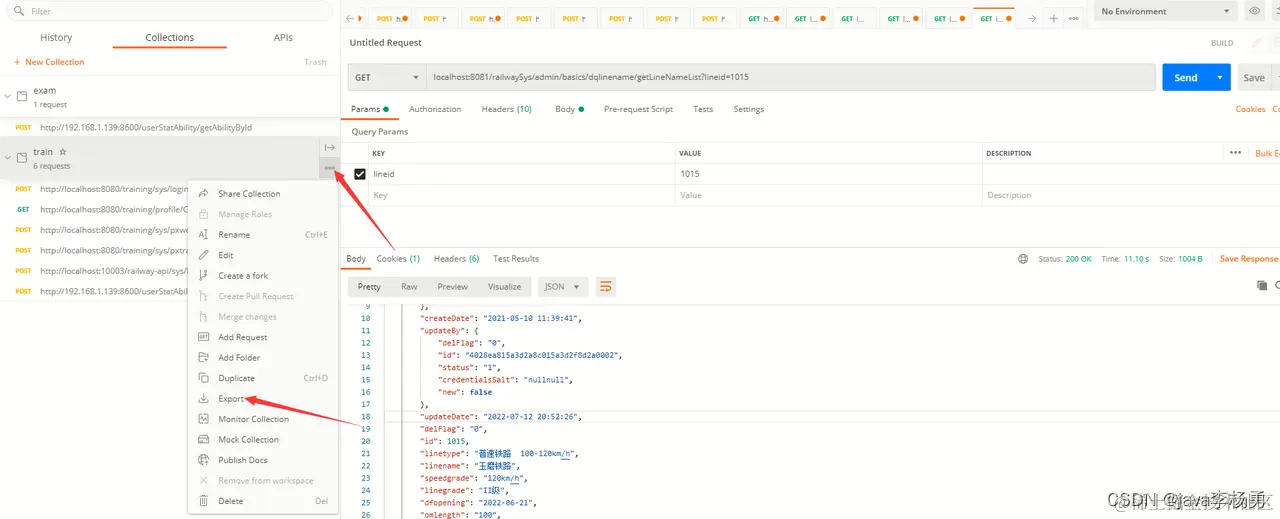This screenshot has width=1280, height=519.
Task: Open the No Environment dropdown
Action: tap(1165, 11)
